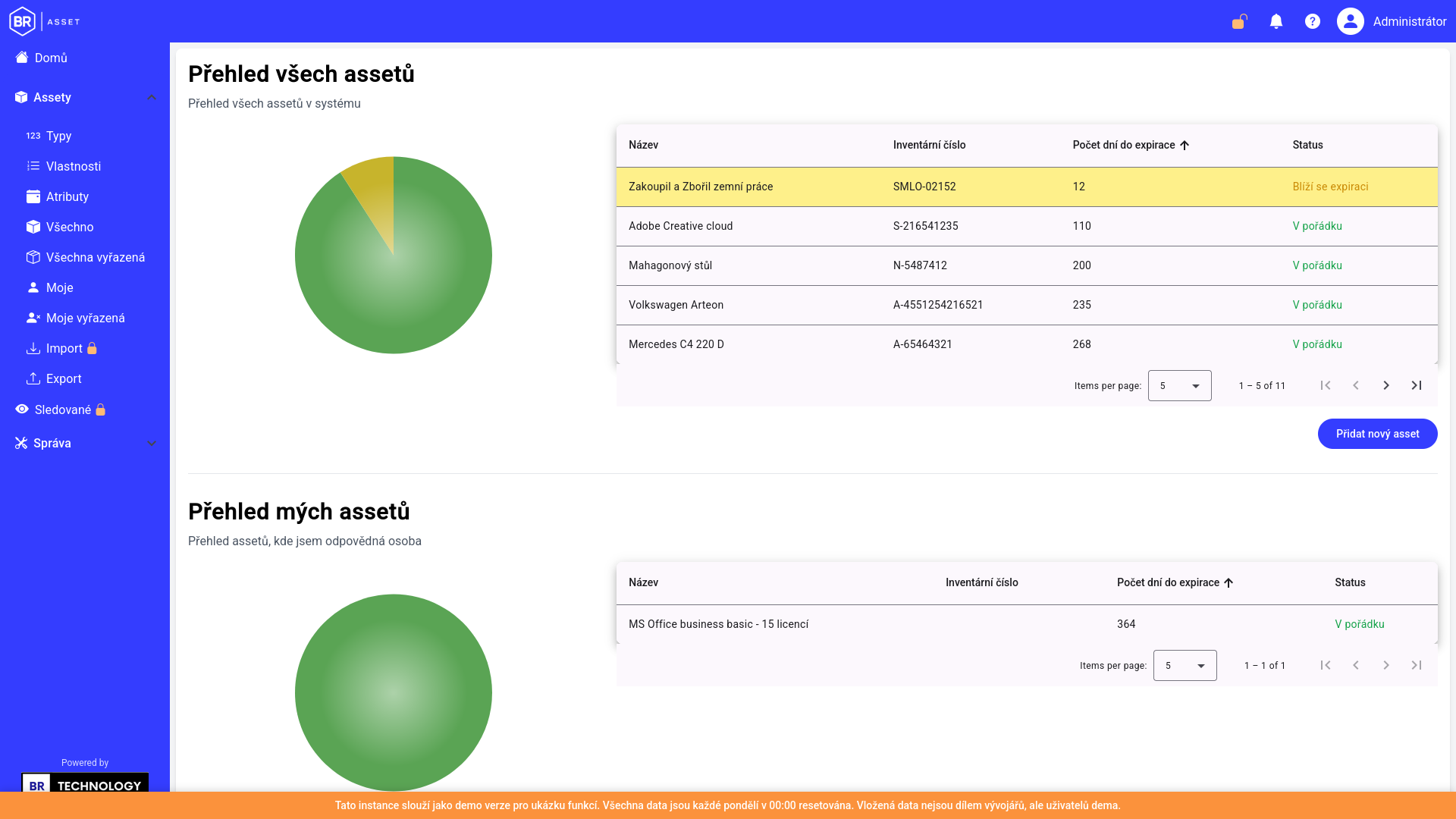Collapse the Assety sidebar section
Image resolution: width=1456 pixels, height=819 pixels.
152,97
